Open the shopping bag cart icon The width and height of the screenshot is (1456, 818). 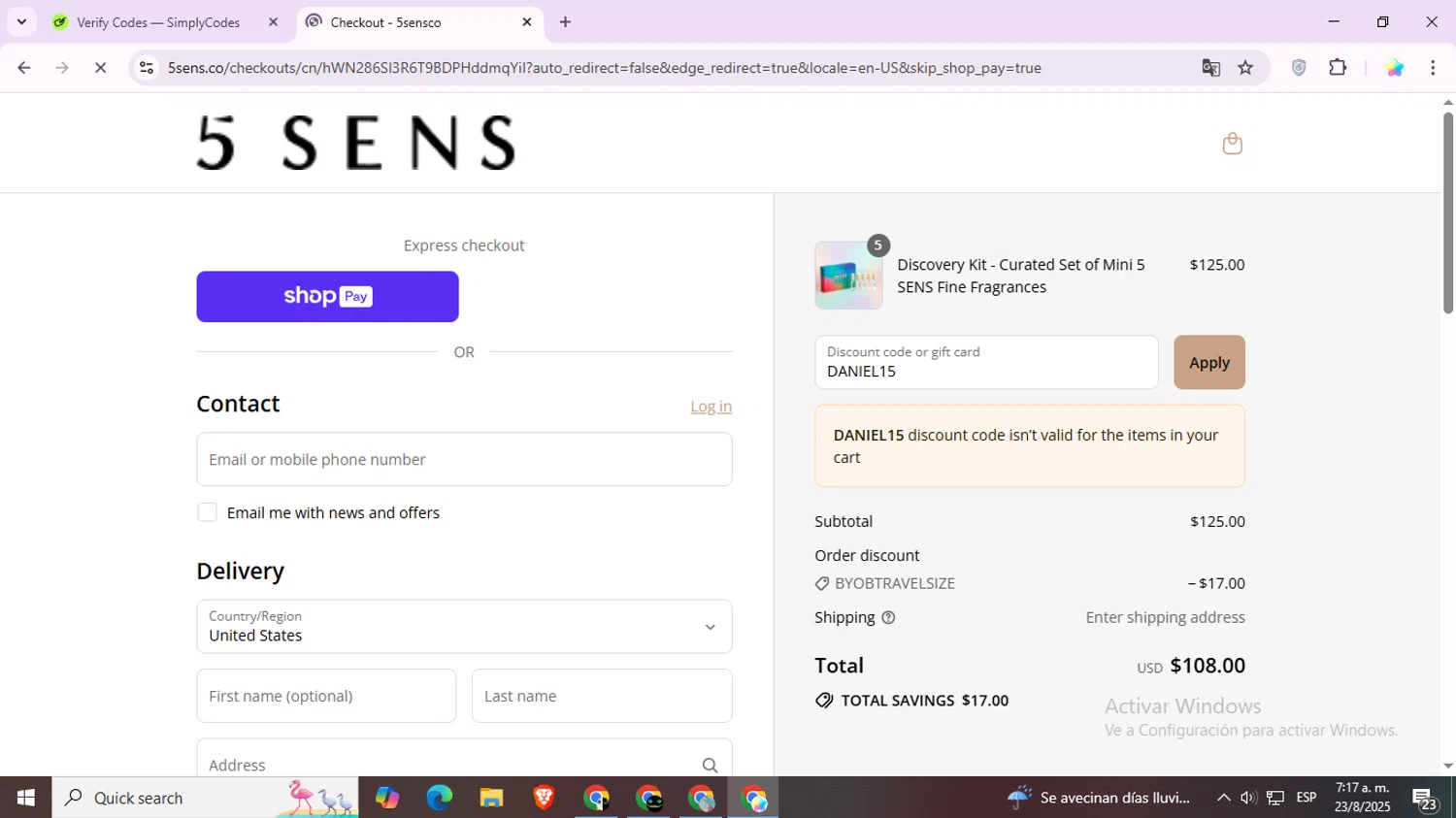(x=1232, y=144)
